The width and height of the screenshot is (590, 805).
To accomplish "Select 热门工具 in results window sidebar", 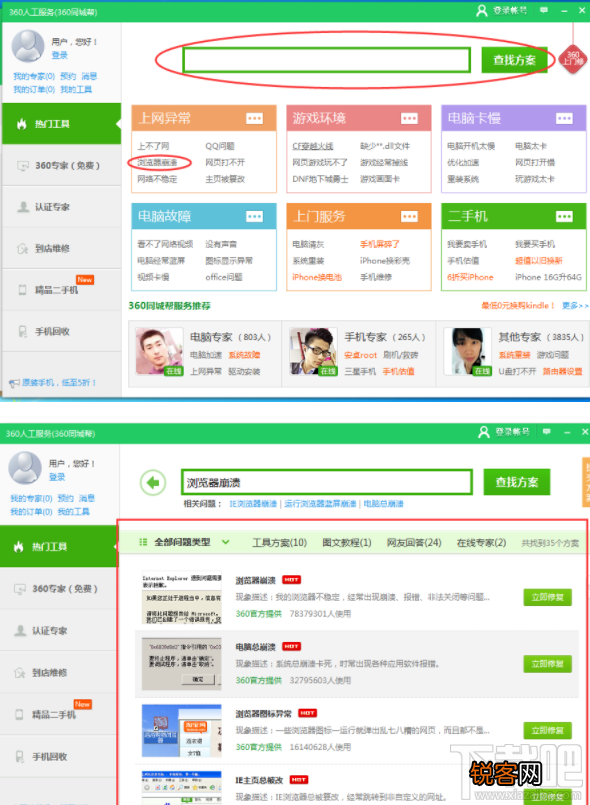I will [x=58, y=546].
